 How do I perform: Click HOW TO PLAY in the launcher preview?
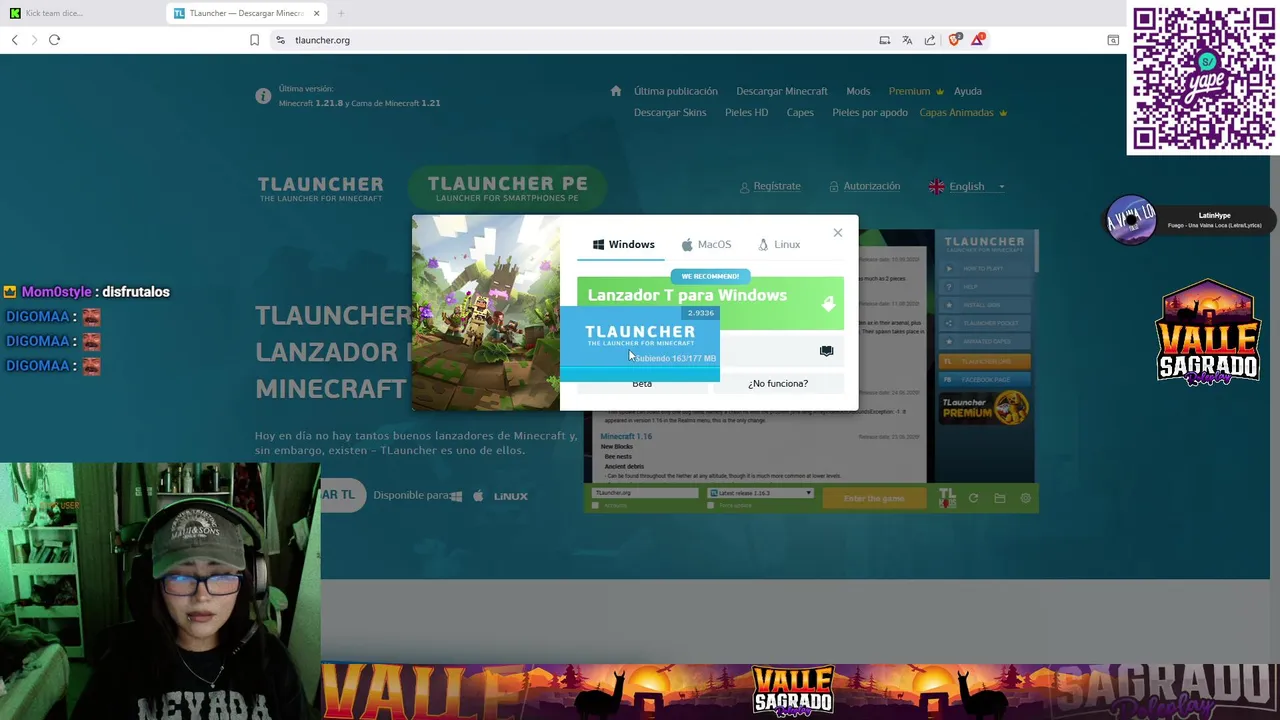click(x=985, y=268)
